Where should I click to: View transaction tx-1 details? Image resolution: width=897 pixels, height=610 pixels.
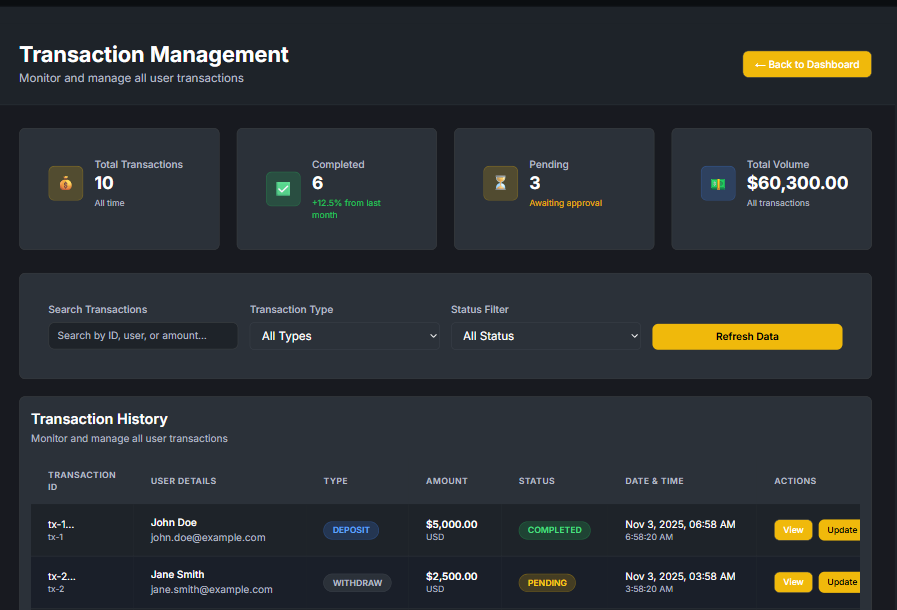point(793,529)
